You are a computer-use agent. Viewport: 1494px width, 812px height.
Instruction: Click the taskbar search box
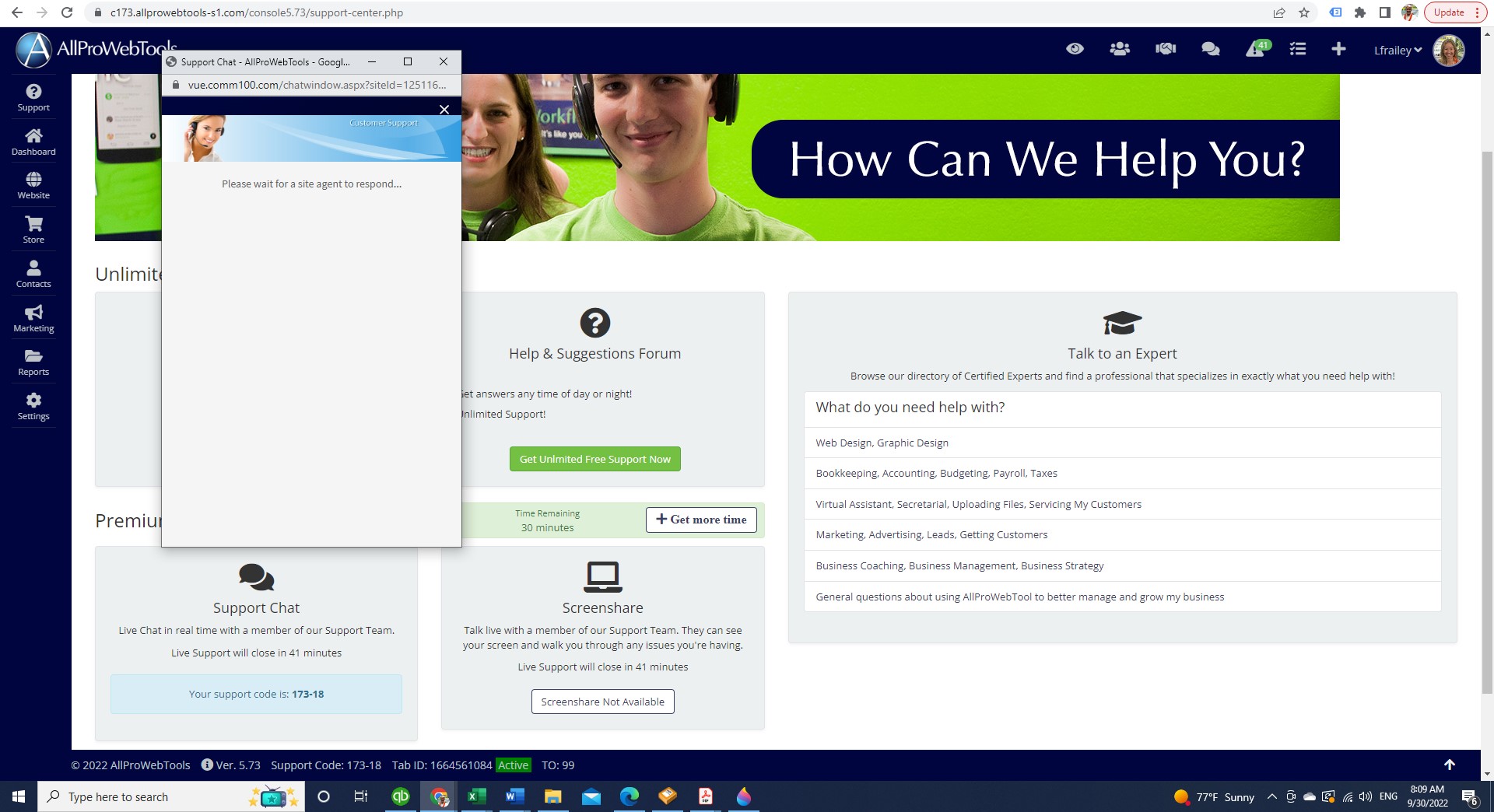[171, 796]
